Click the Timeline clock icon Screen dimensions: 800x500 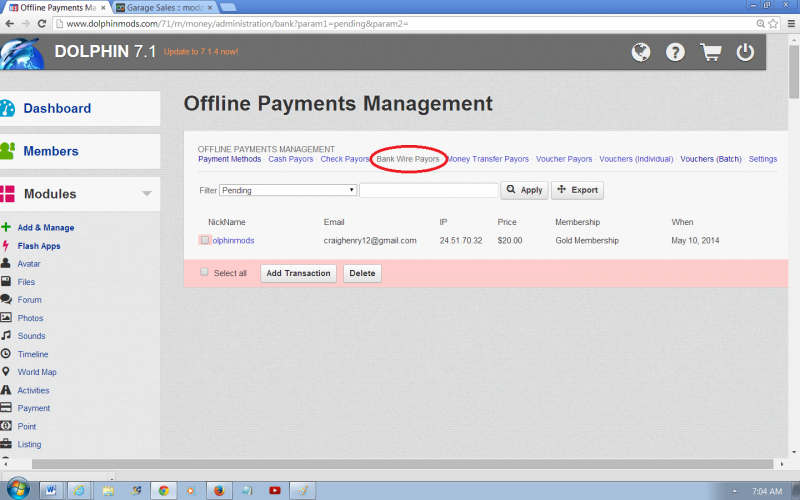pyautogui.click(x=6, y=354)
